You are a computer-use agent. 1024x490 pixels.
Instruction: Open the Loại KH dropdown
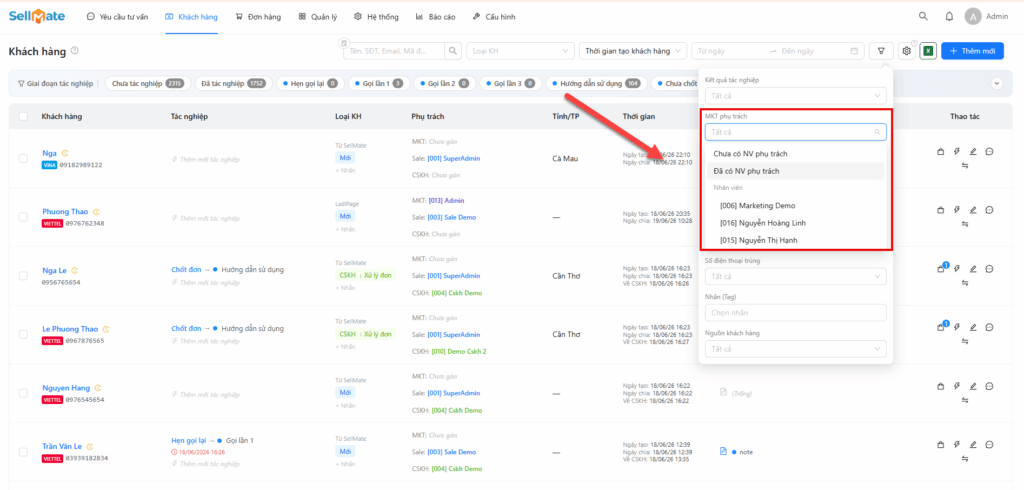coord(520,51)
